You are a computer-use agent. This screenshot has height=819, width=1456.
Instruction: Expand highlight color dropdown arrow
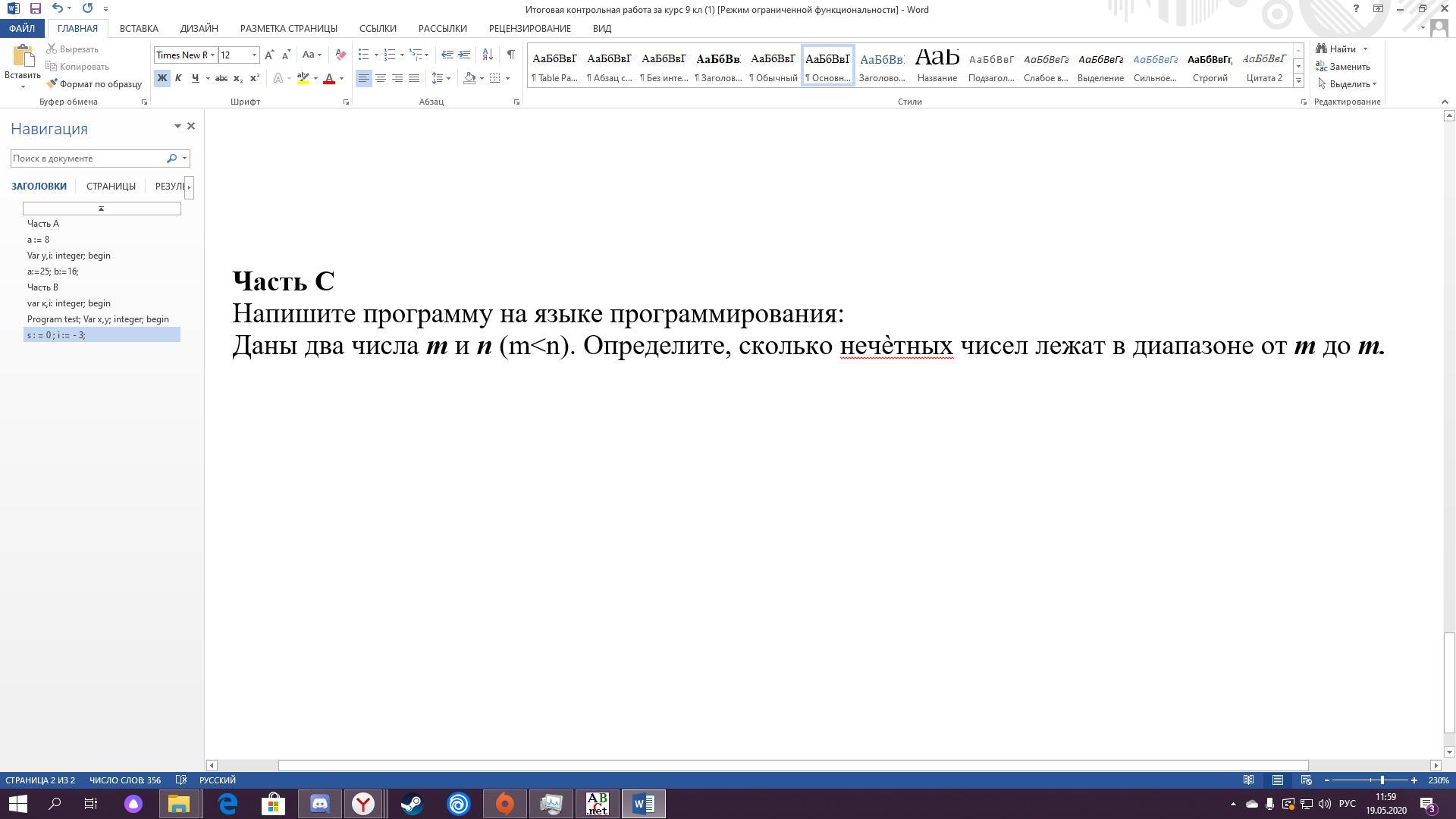[x=315, y=78]
